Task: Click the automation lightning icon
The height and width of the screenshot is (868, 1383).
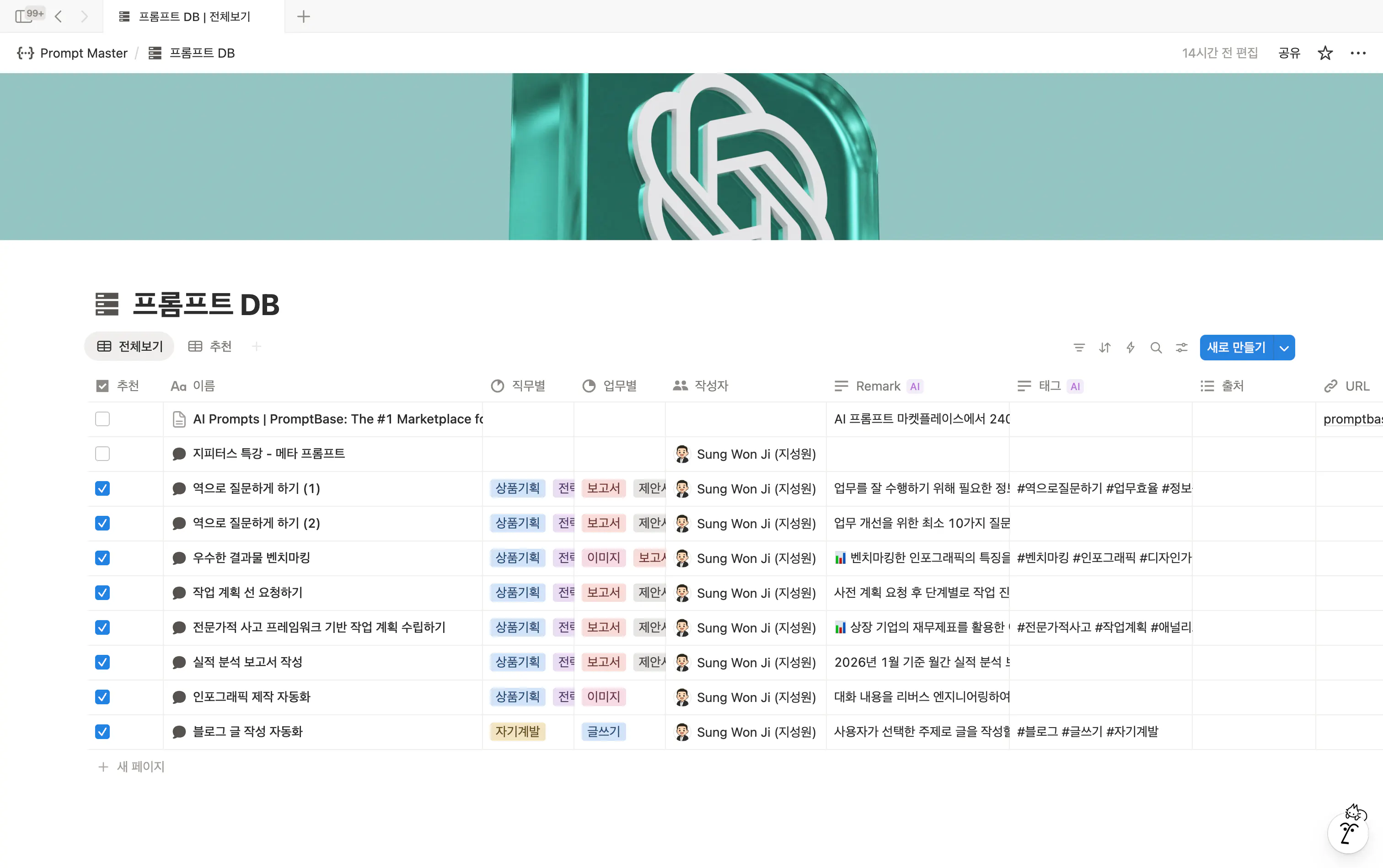Action: (x=1130, y=347)
